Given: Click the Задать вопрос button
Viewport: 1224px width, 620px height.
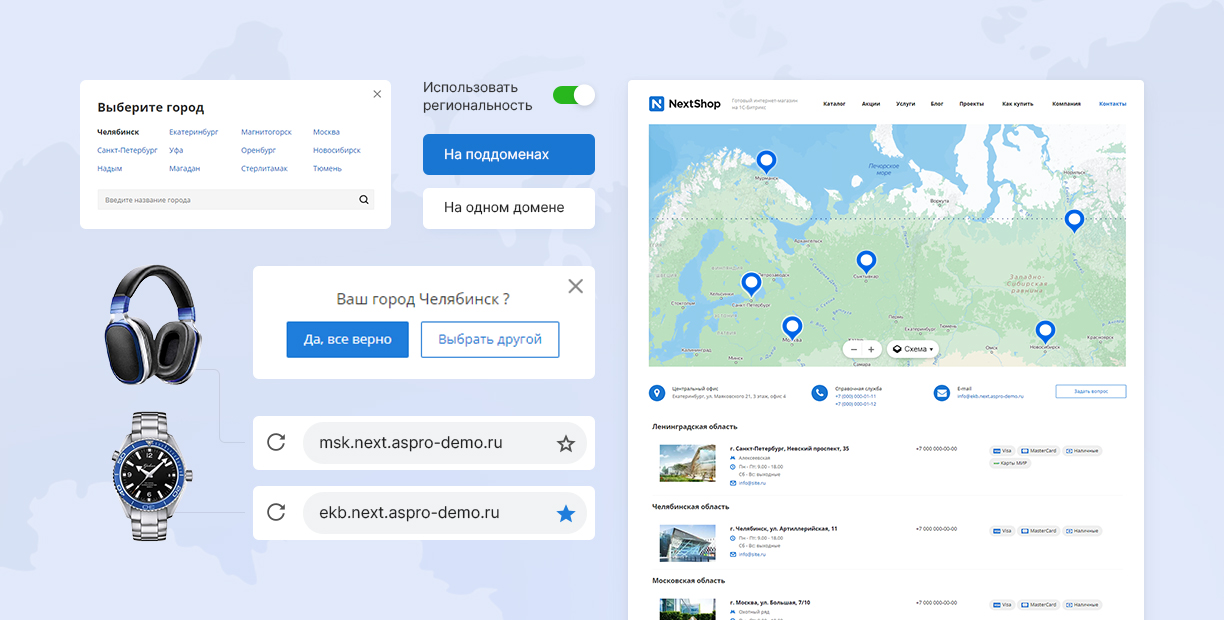Looking at the screenshot, I should [x=1091, y=391].
